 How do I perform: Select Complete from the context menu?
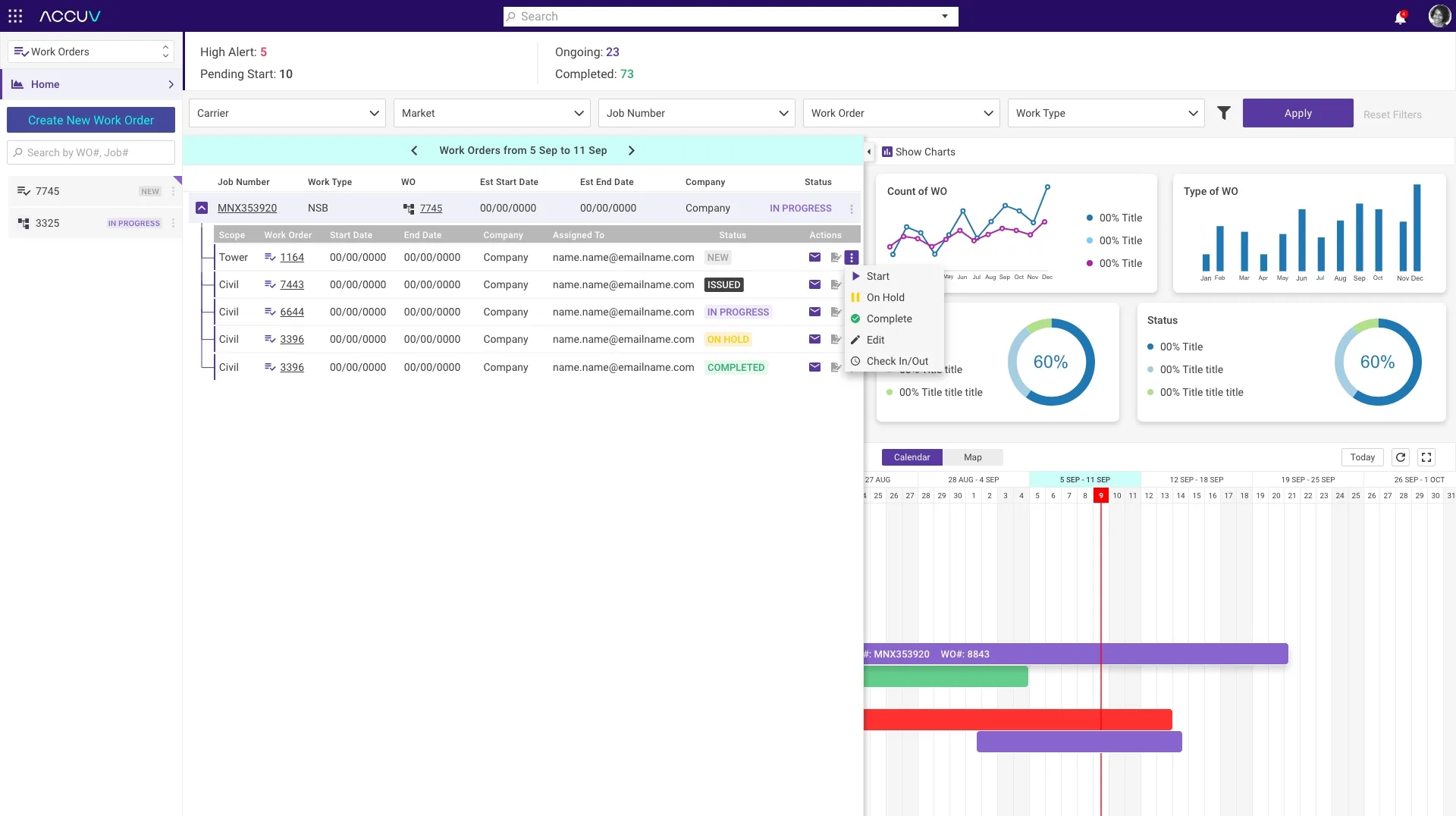895,319
